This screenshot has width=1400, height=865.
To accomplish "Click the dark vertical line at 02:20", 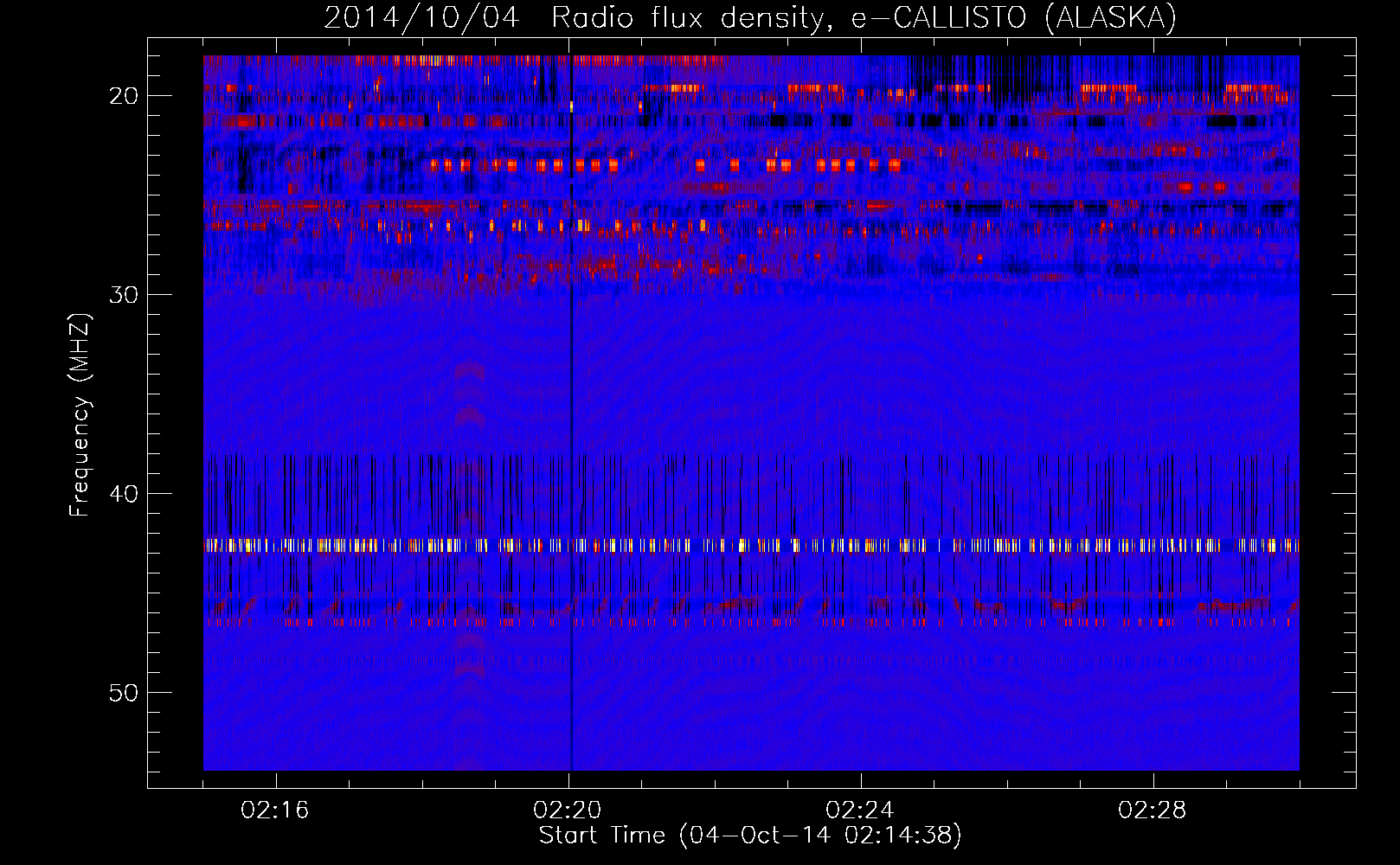I will [x=571, y=413].
